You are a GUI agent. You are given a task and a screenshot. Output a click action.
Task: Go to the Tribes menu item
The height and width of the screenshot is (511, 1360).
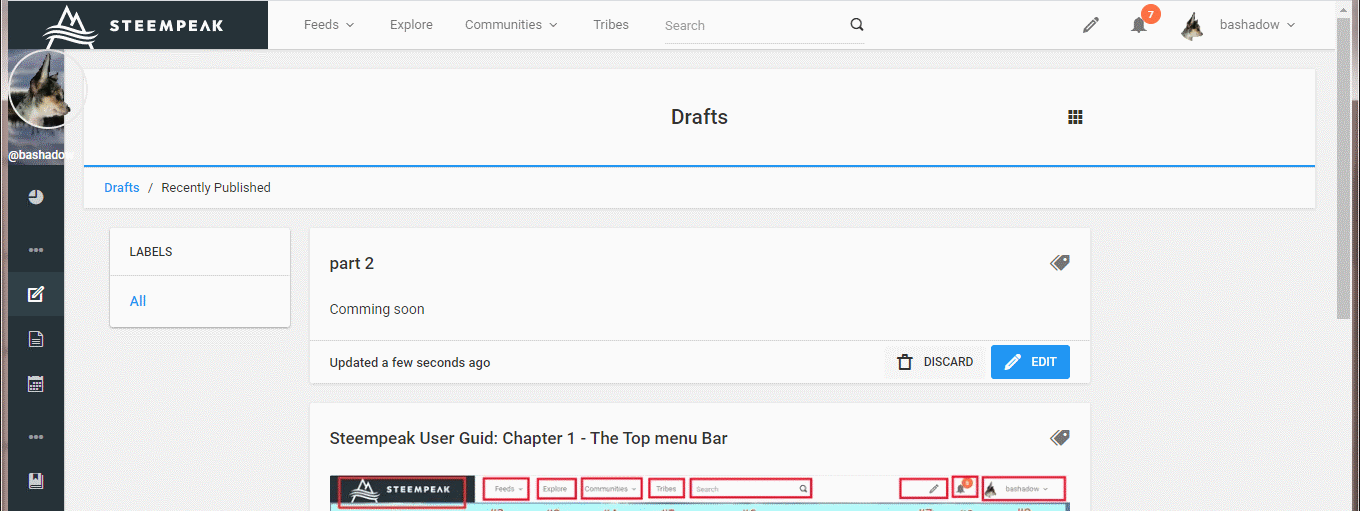[611, 25]
